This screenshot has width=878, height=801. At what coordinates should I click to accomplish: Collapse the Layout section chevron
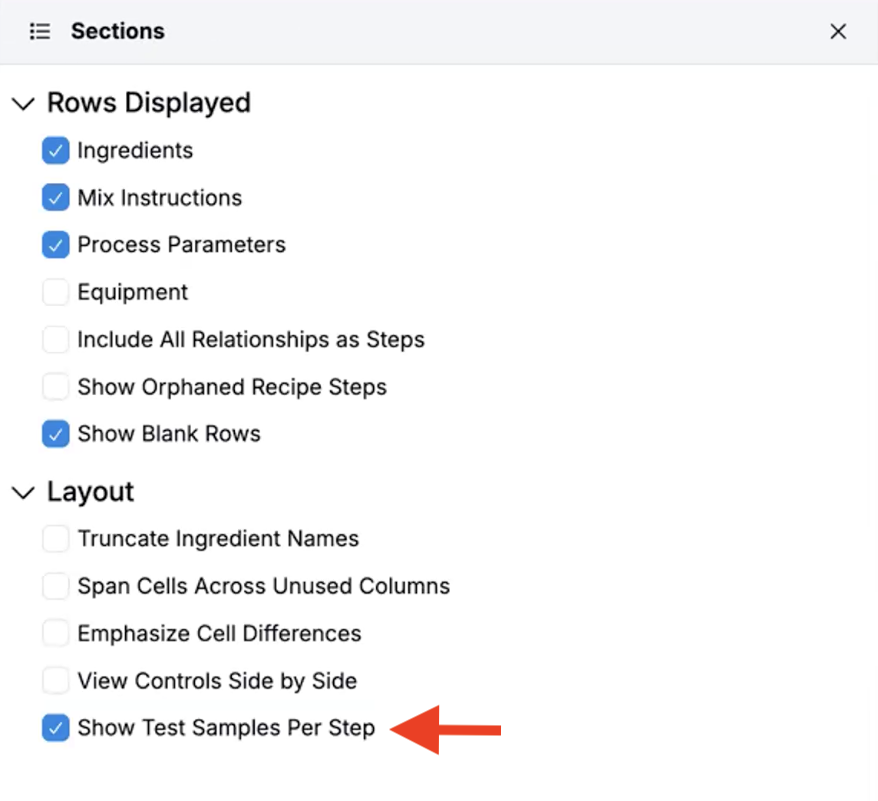(23, 493)
